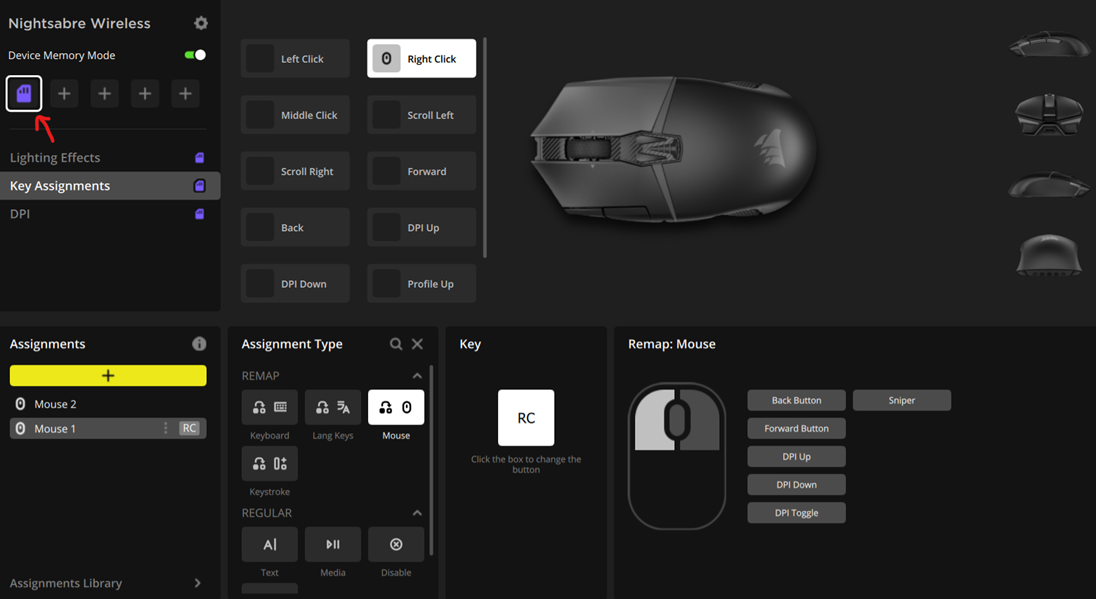1096x599 pixels.
Task: Select Back button assignment
Action: click(x=295, y=227)
